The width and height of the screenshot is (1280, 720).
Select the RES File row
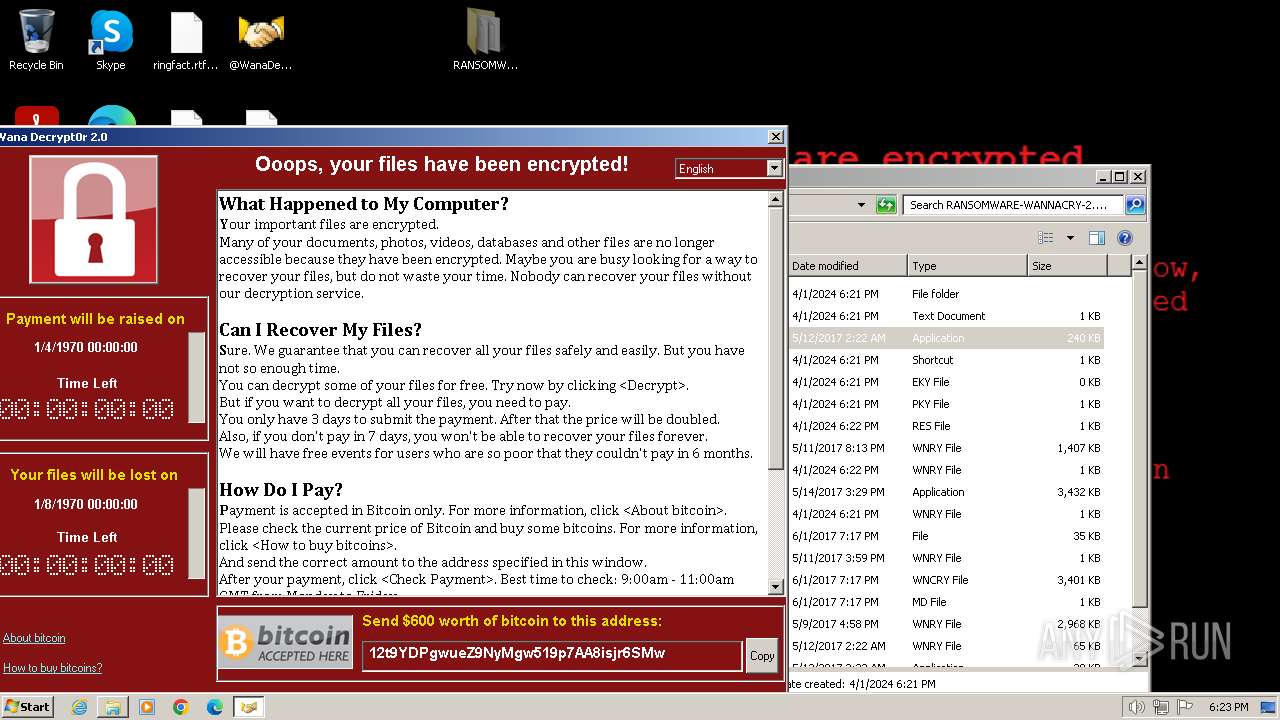pos(946,426)
